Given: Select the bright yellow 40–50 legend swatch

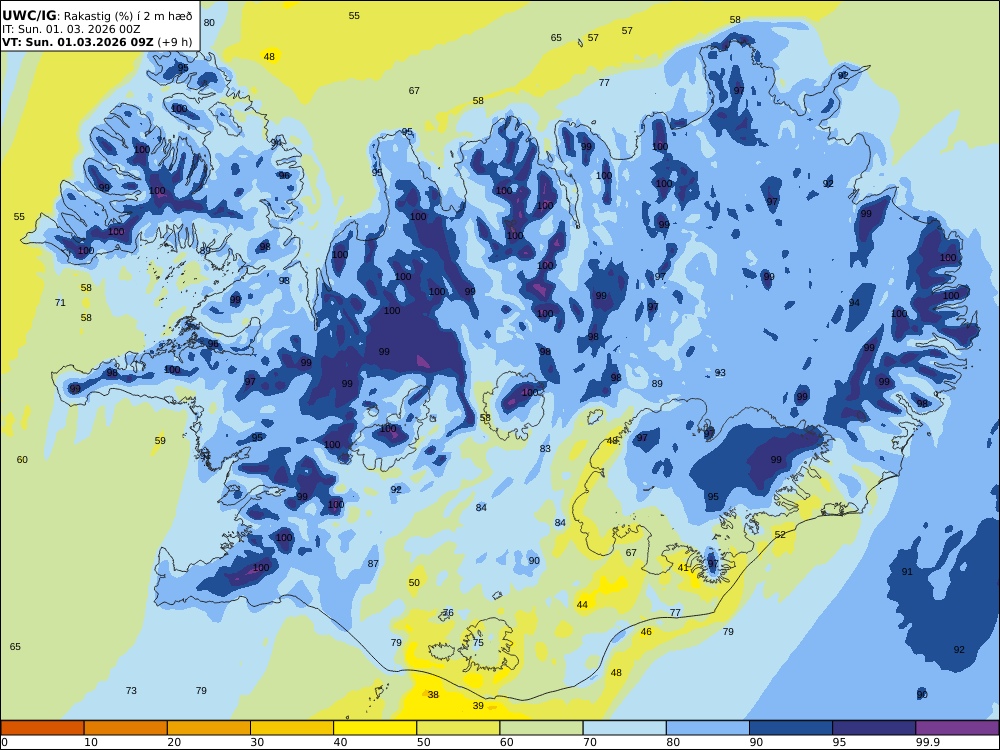Looking at the screenshot, I should (375, 728).
